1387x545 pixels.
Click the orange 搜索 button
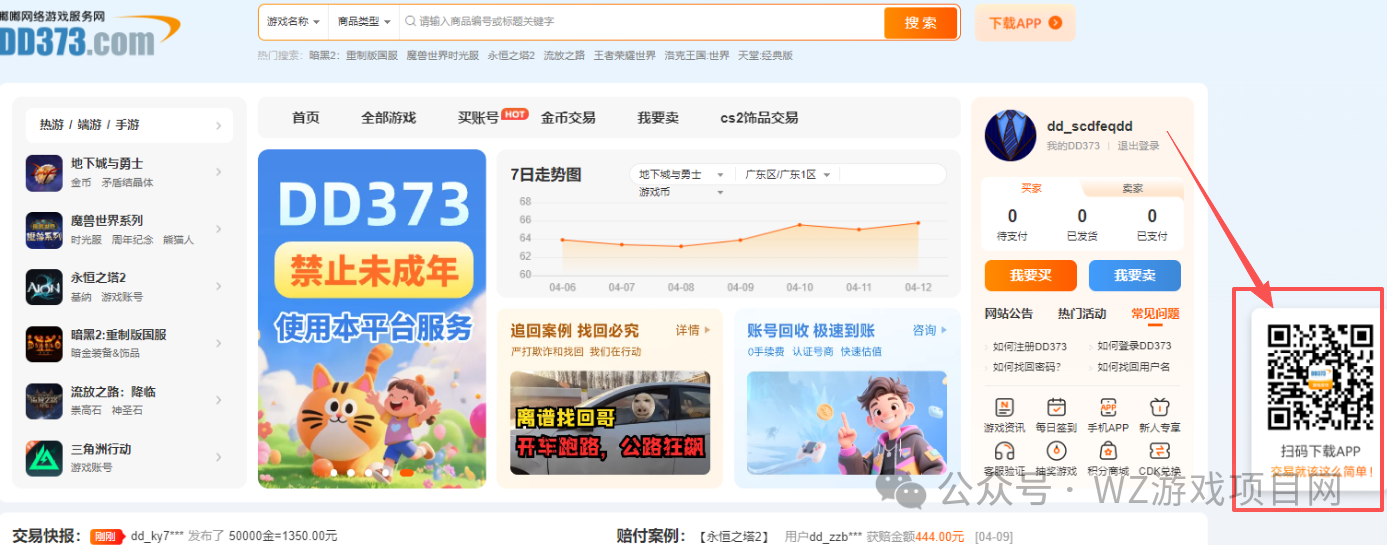tap(920, 22)
